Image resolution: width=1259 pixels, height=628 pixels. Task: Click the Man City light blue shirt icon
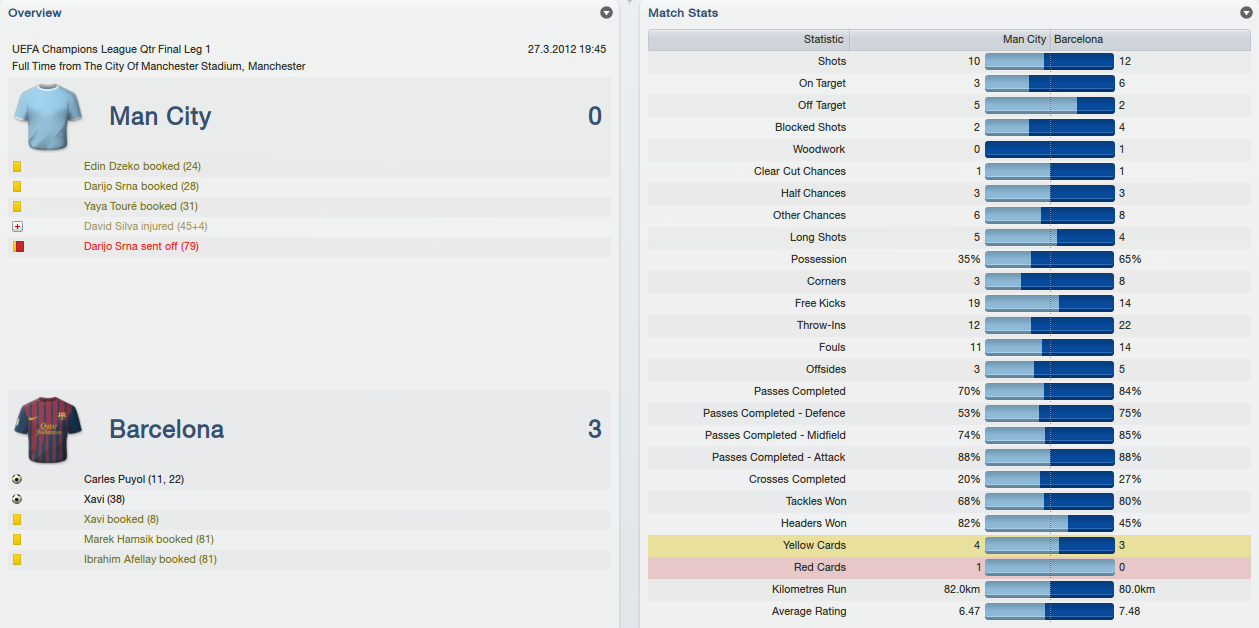click(47, 116)
